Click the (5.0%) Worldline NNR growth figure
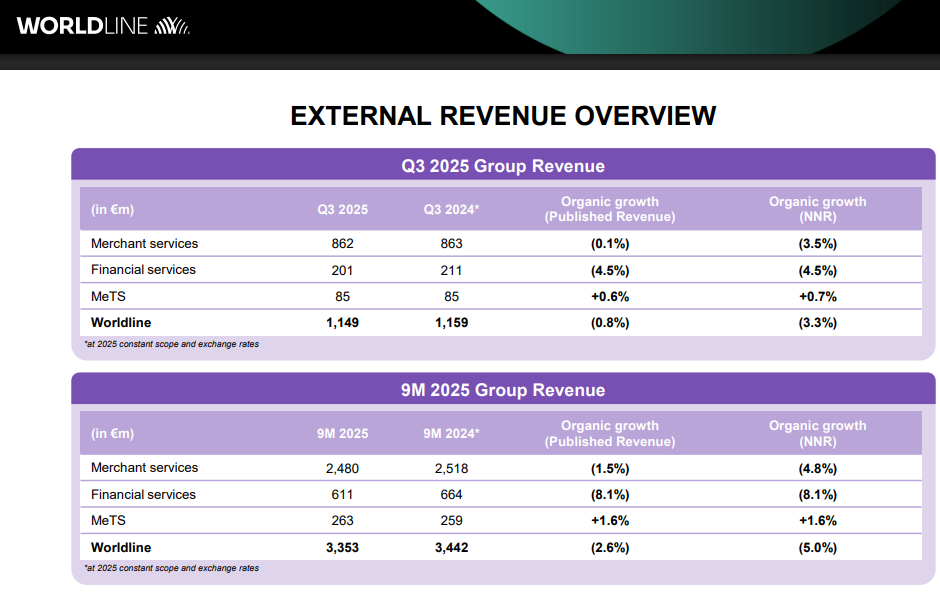The image size is (940, 597). pyautogui.click(x=817, y=547)
